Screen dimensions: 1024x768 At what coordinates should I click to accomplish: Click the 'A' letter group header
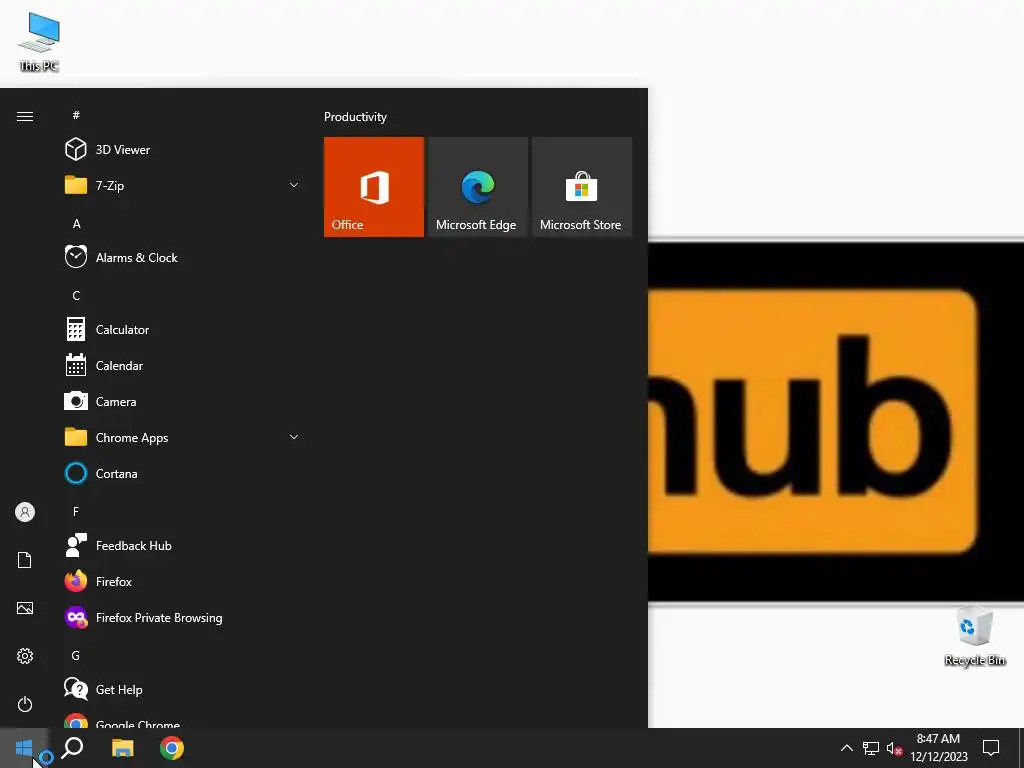[76, 223]
